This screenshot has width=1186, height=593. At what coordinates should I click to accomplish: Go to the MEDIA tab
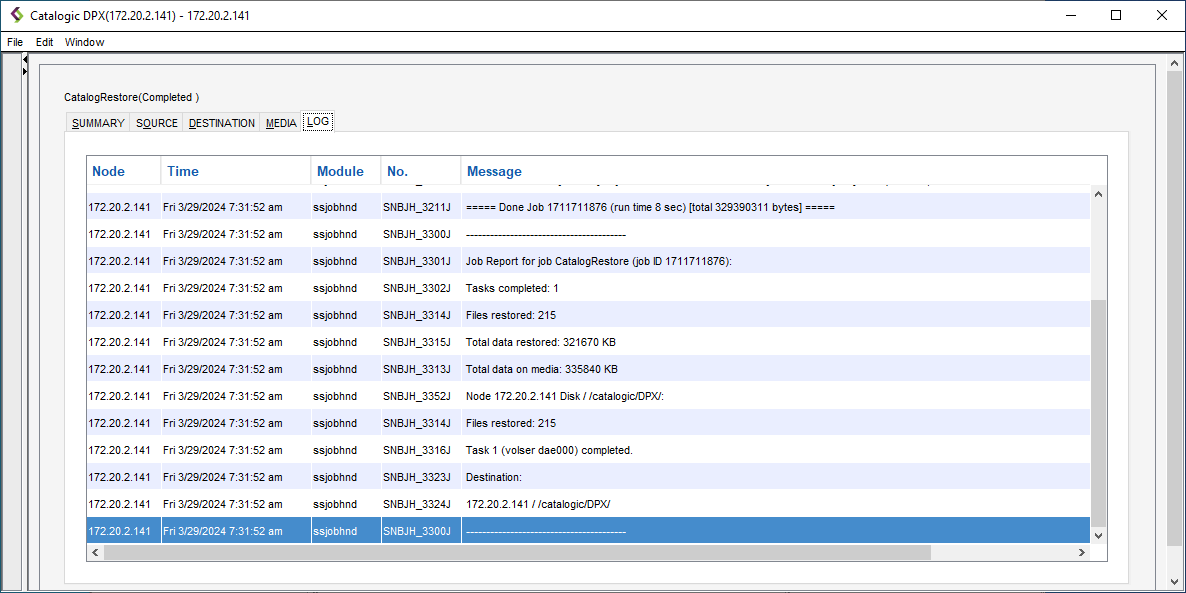[281, 123]
